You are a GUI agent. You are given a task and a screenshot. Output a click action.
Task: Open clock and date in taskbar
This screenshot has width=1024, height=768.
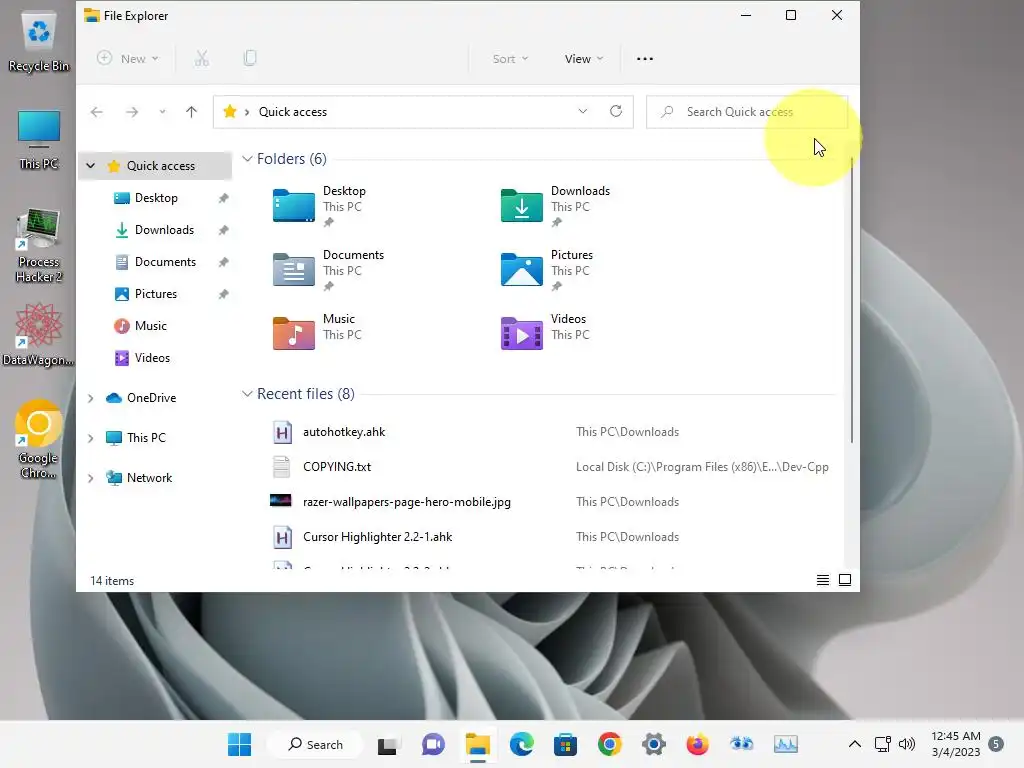pos(955,744)
